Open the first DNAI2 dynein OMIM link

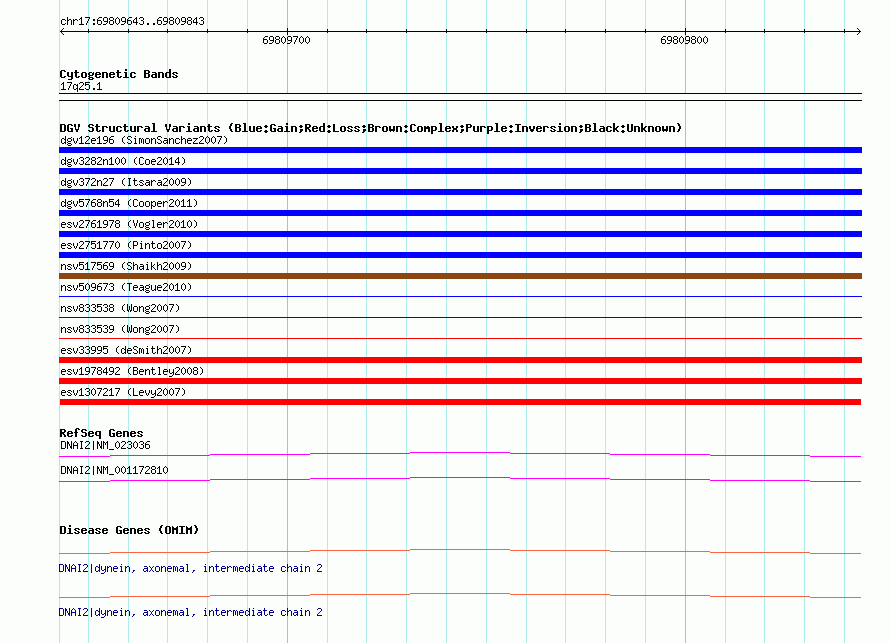click(x=191, y=569)
